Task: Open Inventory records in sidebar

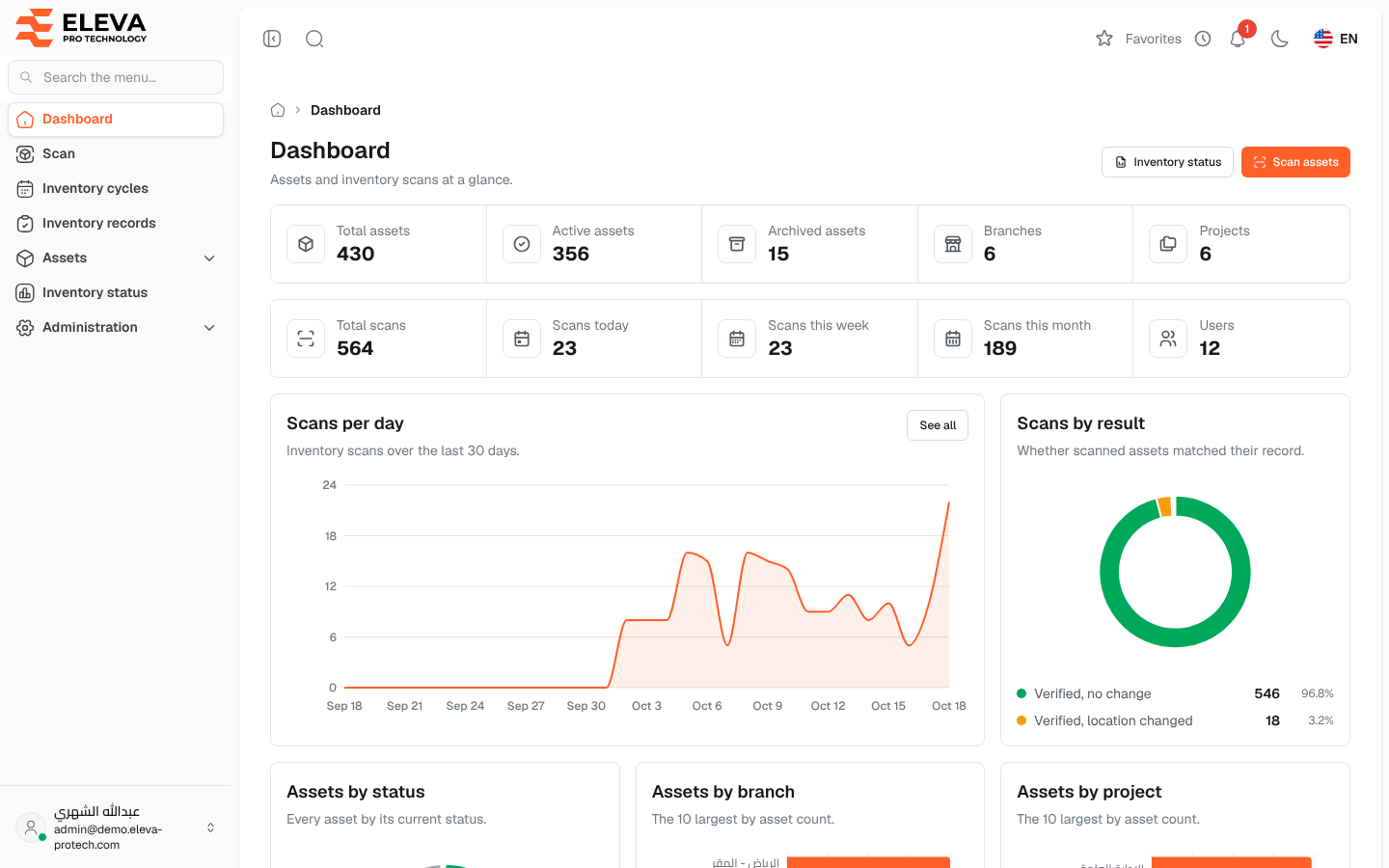Action: pyautogui.click(x=116, y=223)
